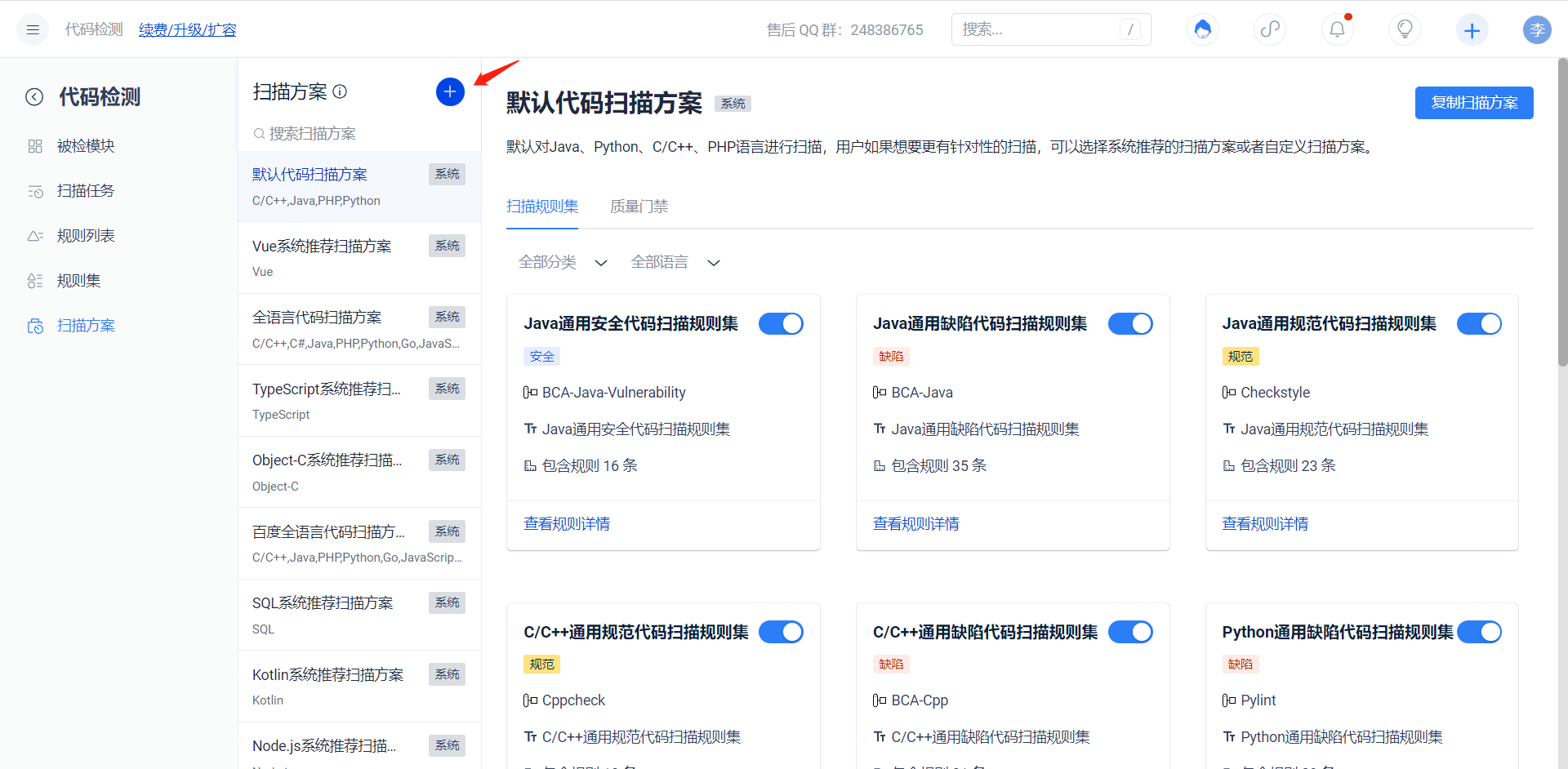This screenshot has height=769, width=1568.
Task: Open the blue flame icon in header
Action: click(1202, 30)
